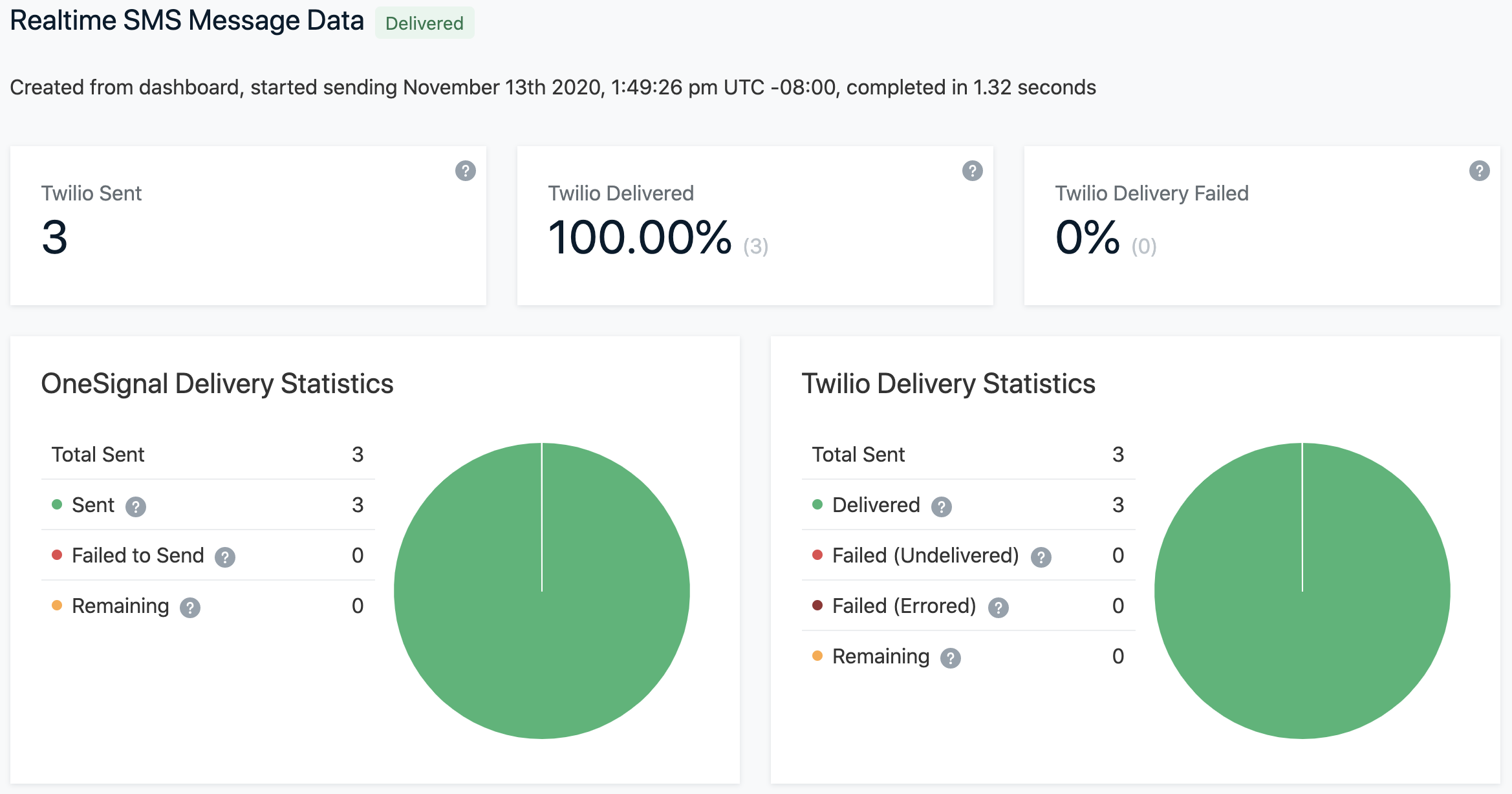Click help icon beside Failed to Send

coord(225,557)
